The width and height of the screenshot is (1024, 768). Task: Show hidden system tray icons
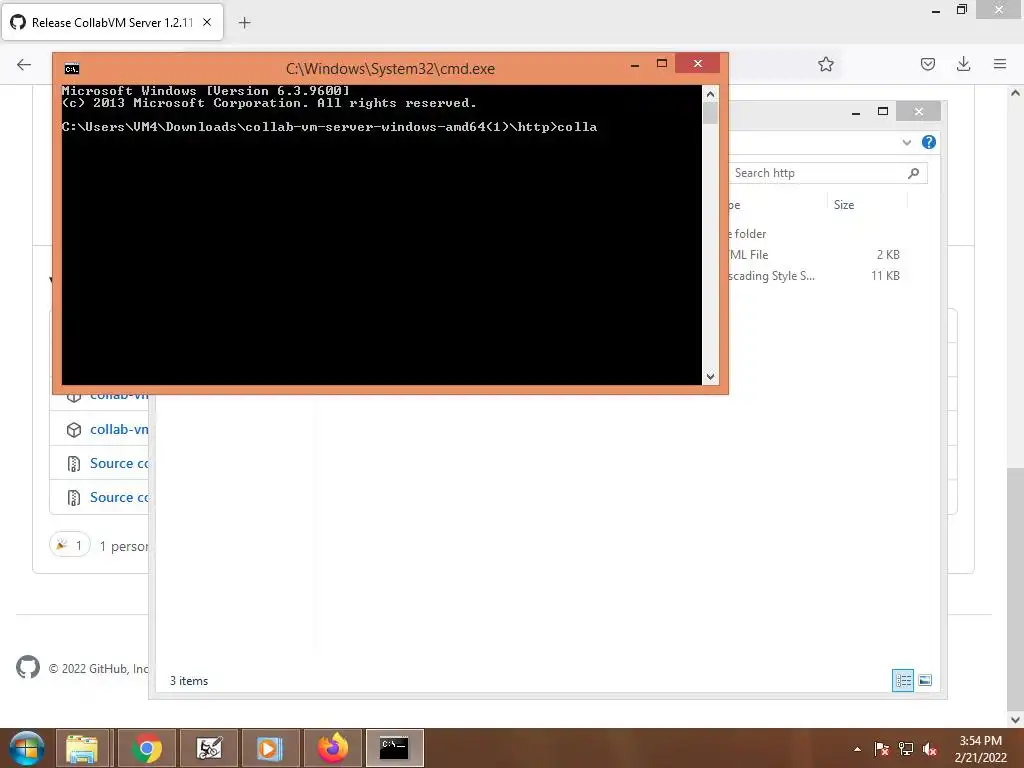[x=857, y=749]
